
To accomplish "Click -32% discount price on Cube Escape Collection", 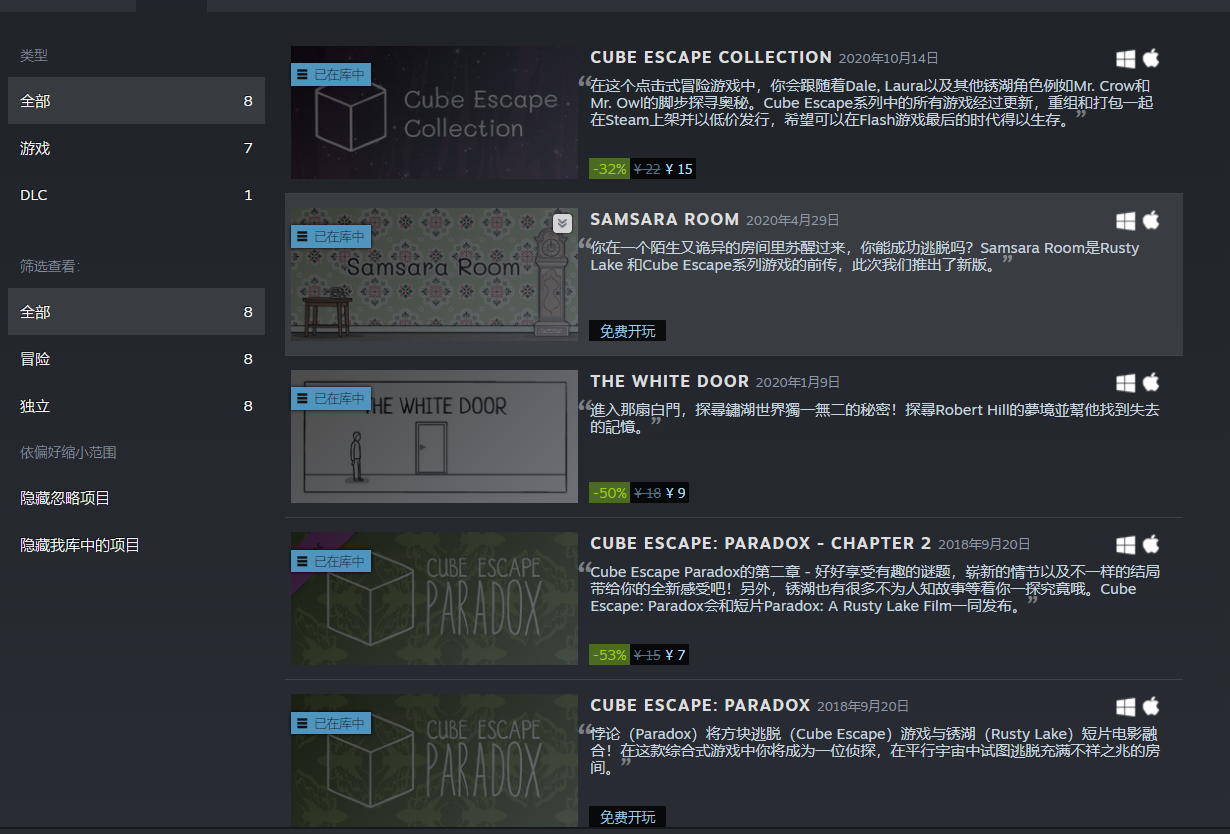I will tap(642, 169).
